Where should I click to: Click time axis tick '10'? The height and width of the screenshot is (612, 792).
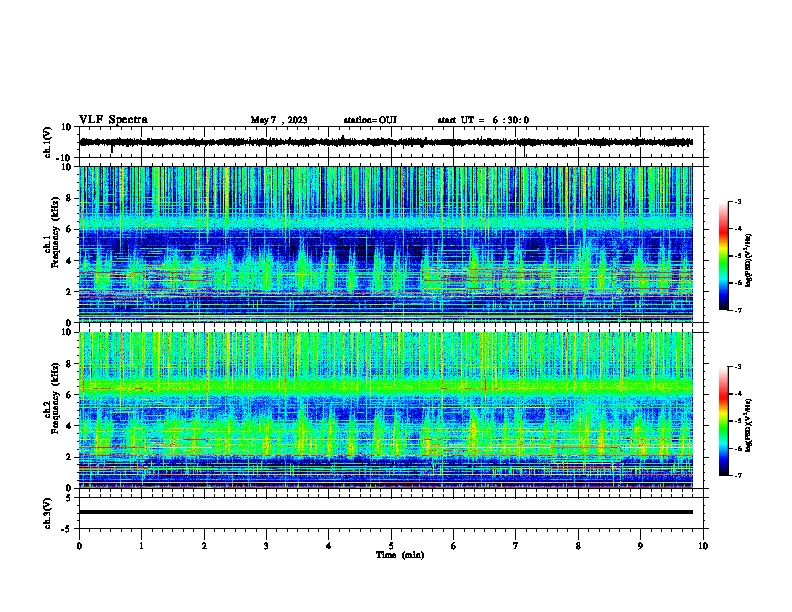[x=703, y=546]
